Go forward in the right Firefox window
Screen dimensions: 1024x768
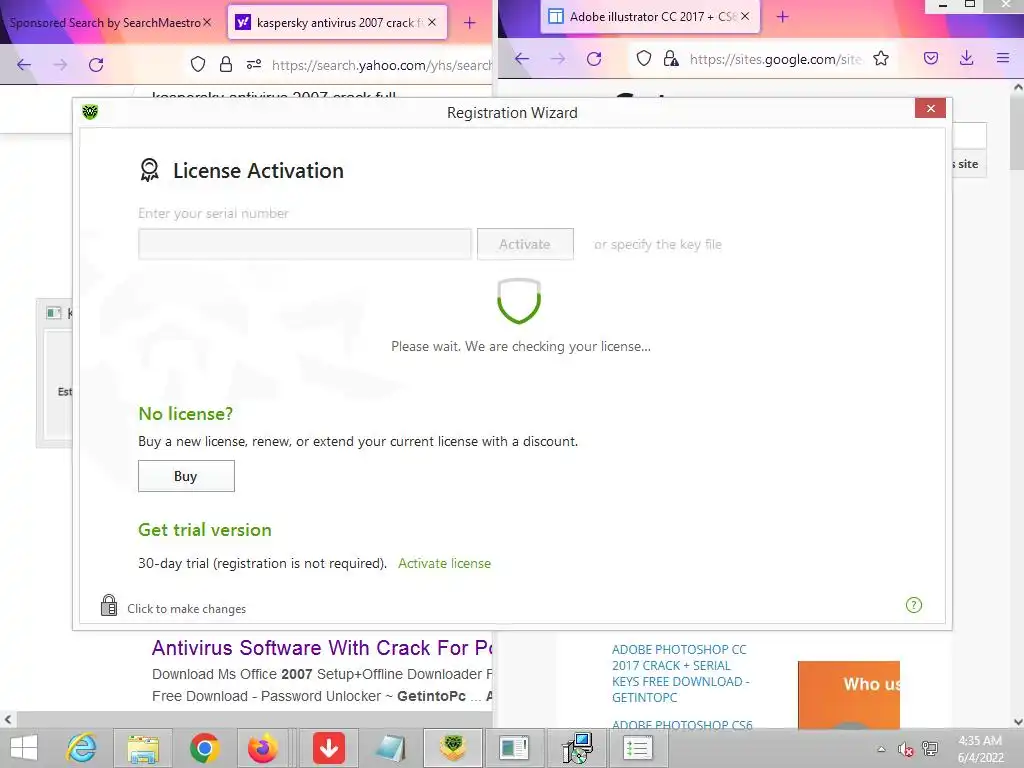pyautogui.click(x=558, y=59)
